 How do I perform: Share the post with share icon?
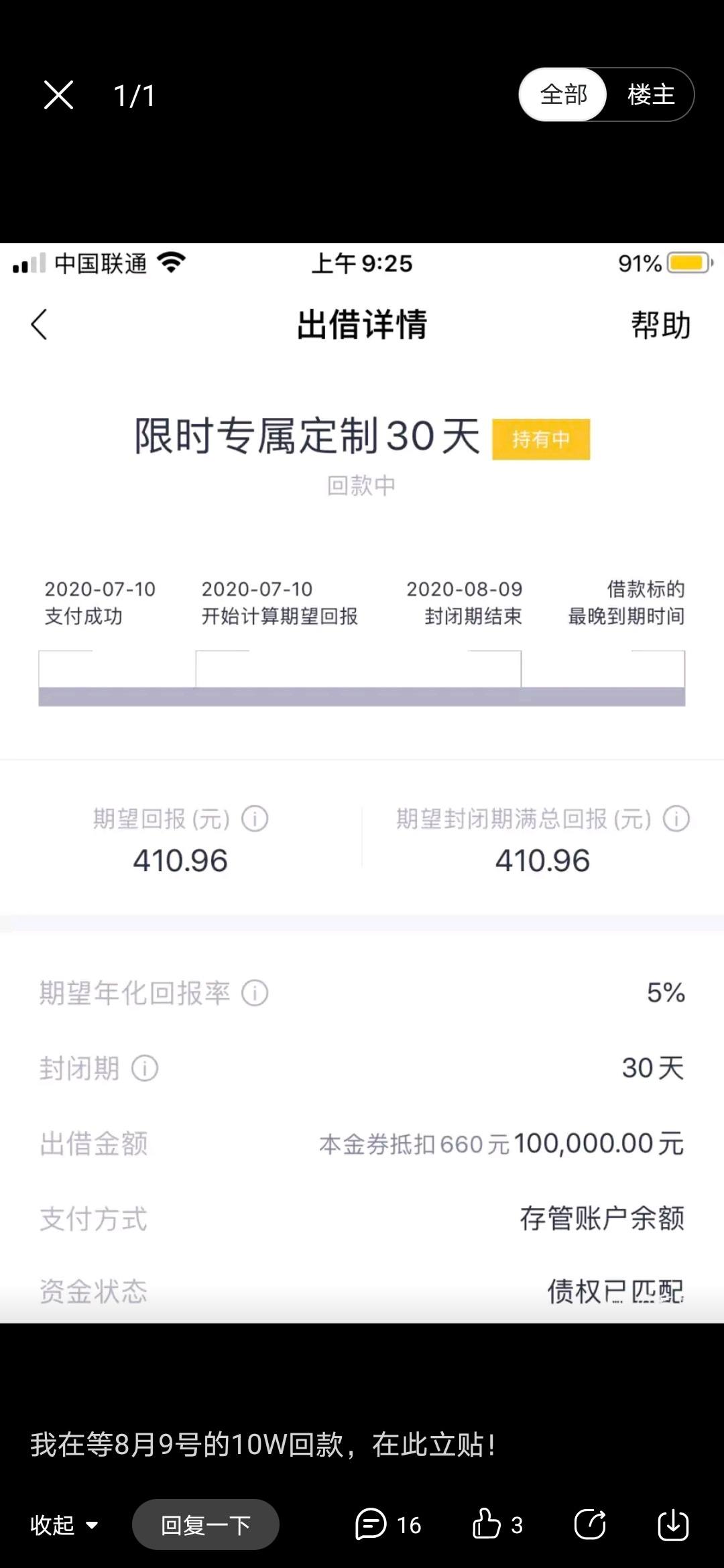[591, 1524]
